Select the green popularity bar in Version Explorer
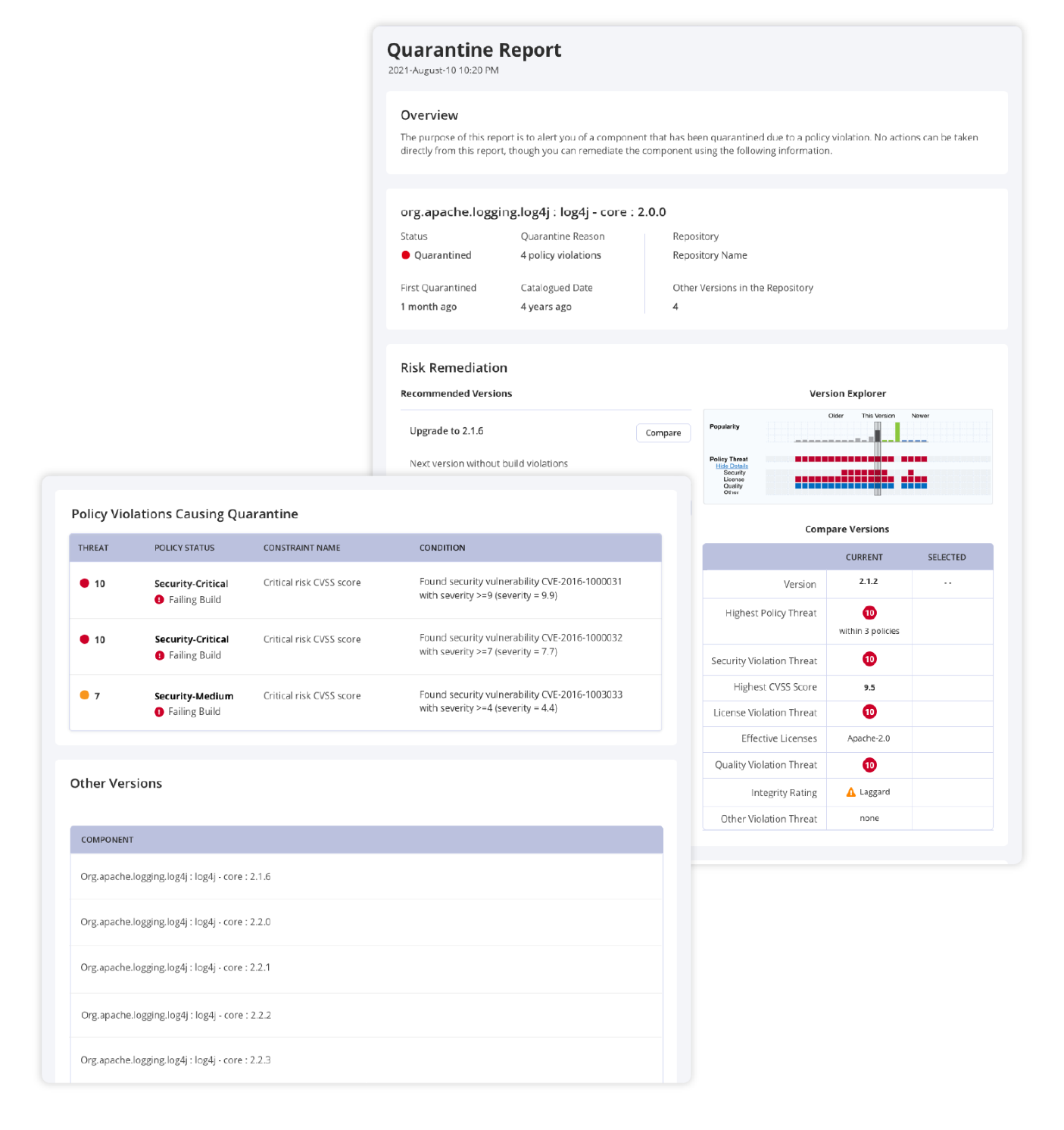Screen dimensions: 1064x1130 click(x=897, y=432)
